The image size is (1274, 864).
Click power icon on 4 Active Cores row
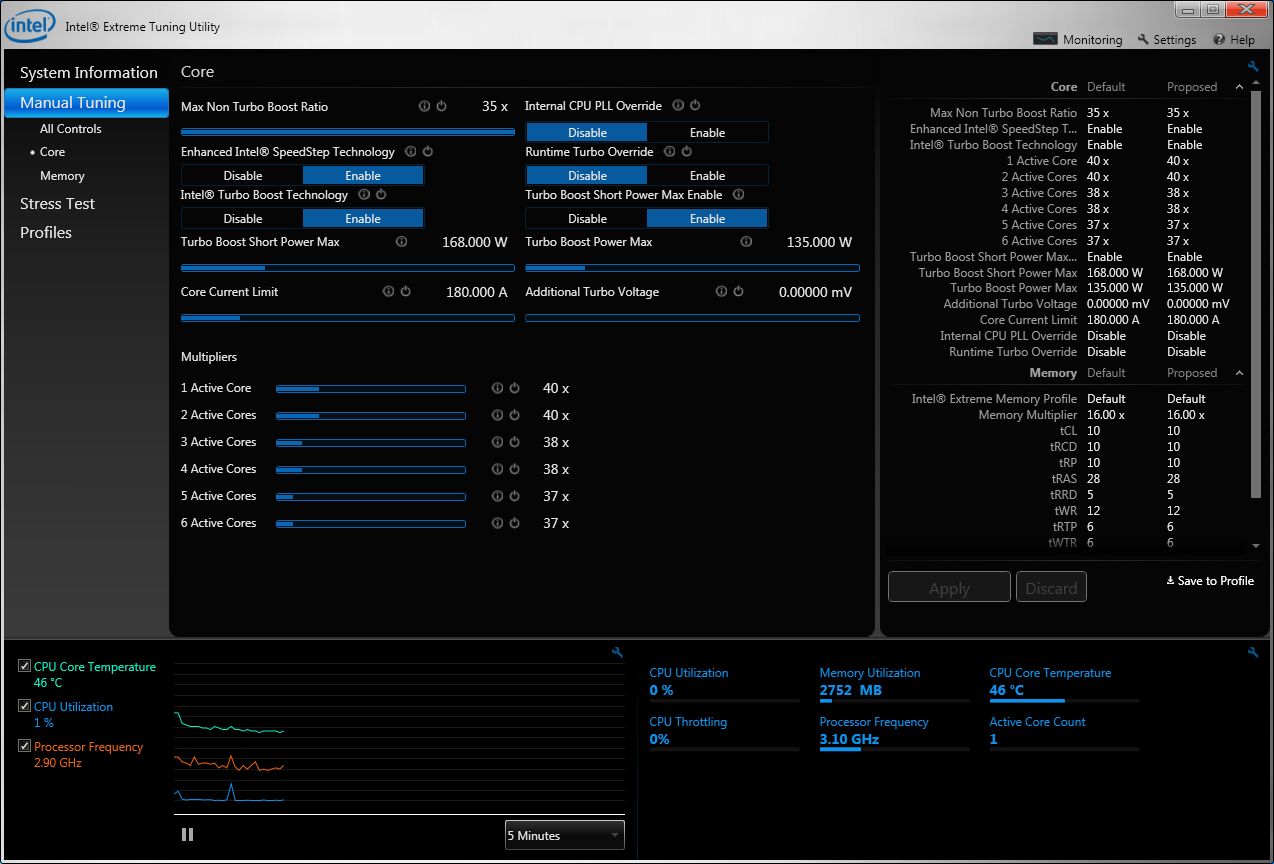[x=514, y=469]
